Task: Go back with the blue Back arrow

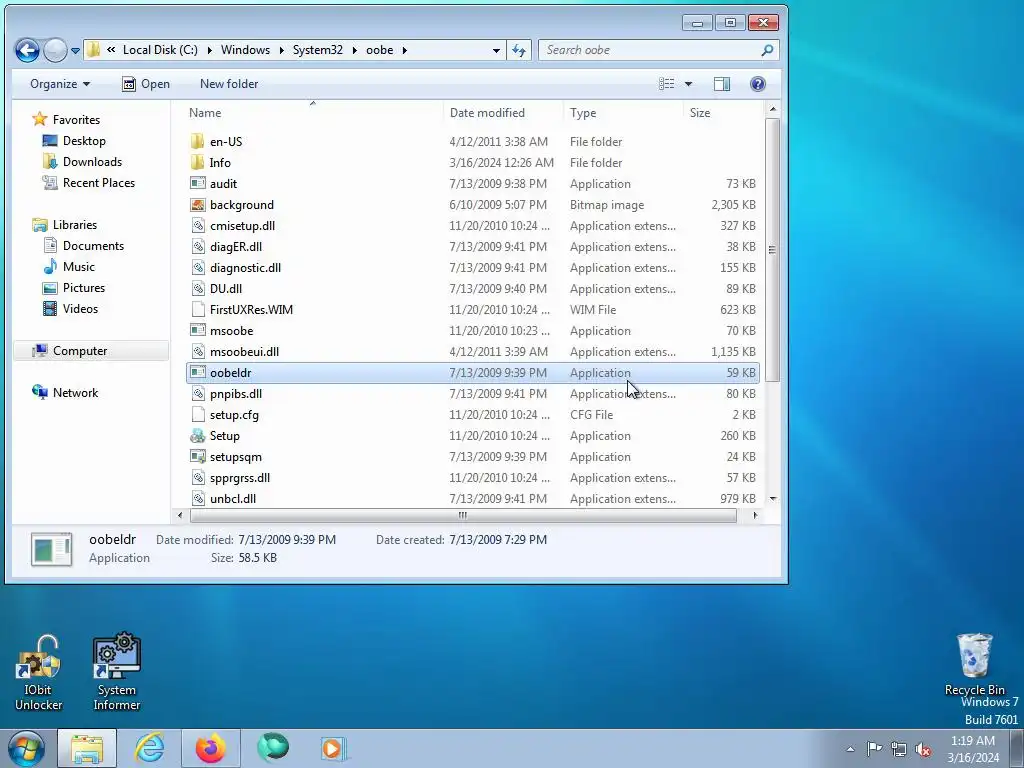Action: click(x=27, y=50)
